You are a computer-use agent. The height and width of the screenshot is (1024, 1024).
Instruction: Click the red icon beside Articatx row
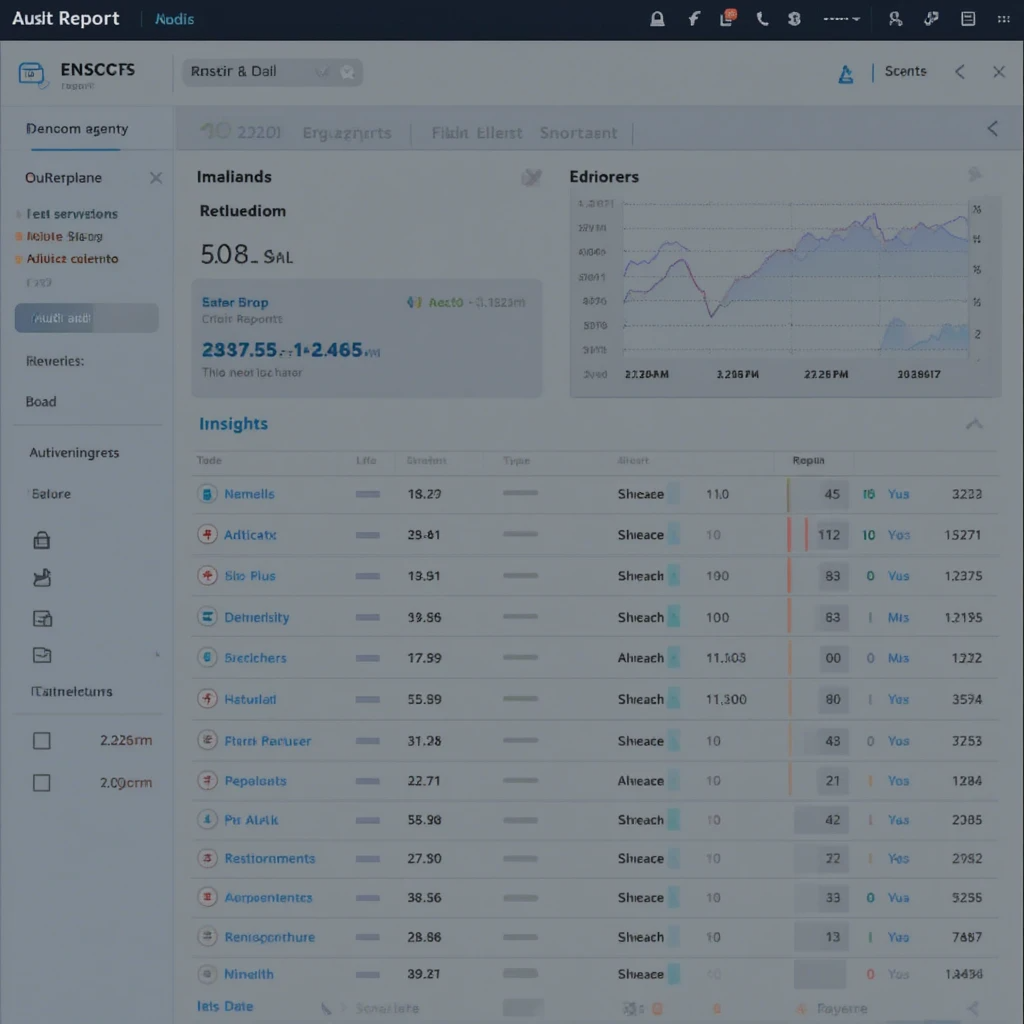pos(208,535)
